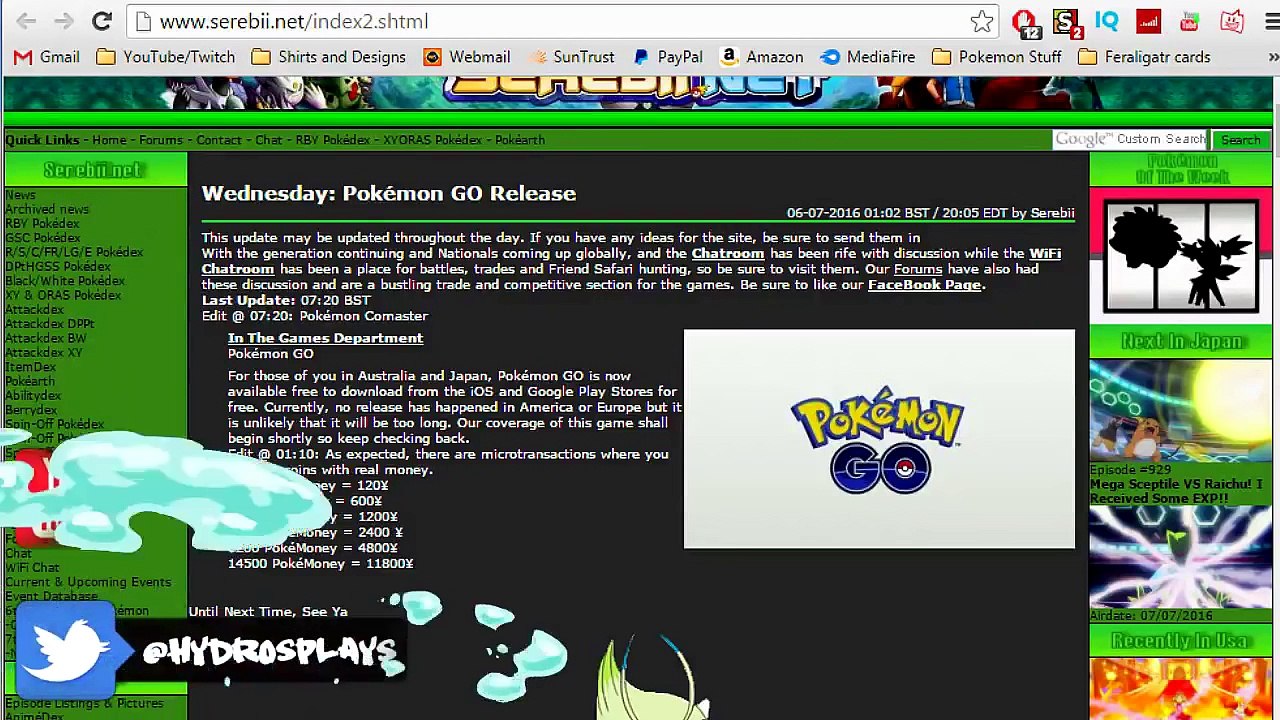Image resolution: width=1280 pixels, height=720 pixels.
Task: Click the page info icon in address bar
Action: pos(143,21)
